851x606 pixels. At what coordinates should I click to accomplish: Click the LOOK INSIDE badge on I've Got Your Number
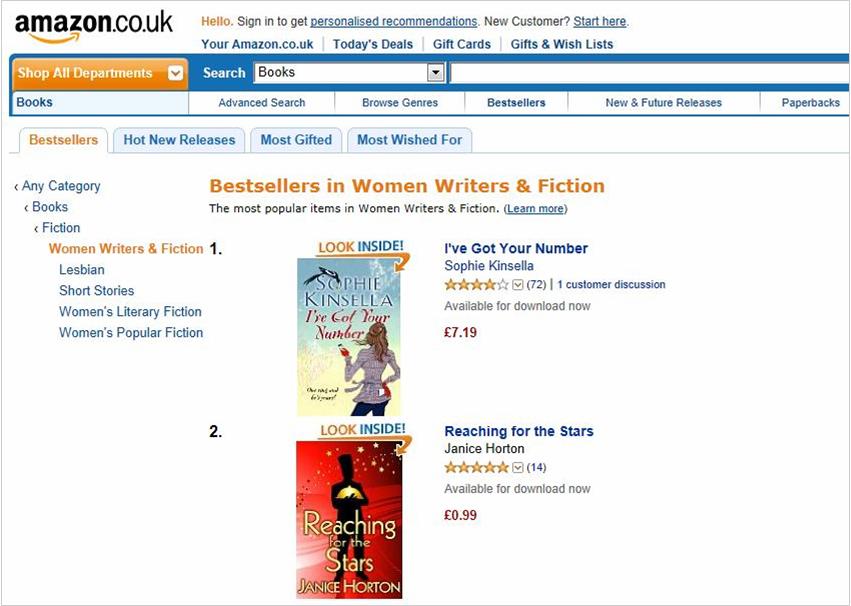click(361, 247)
